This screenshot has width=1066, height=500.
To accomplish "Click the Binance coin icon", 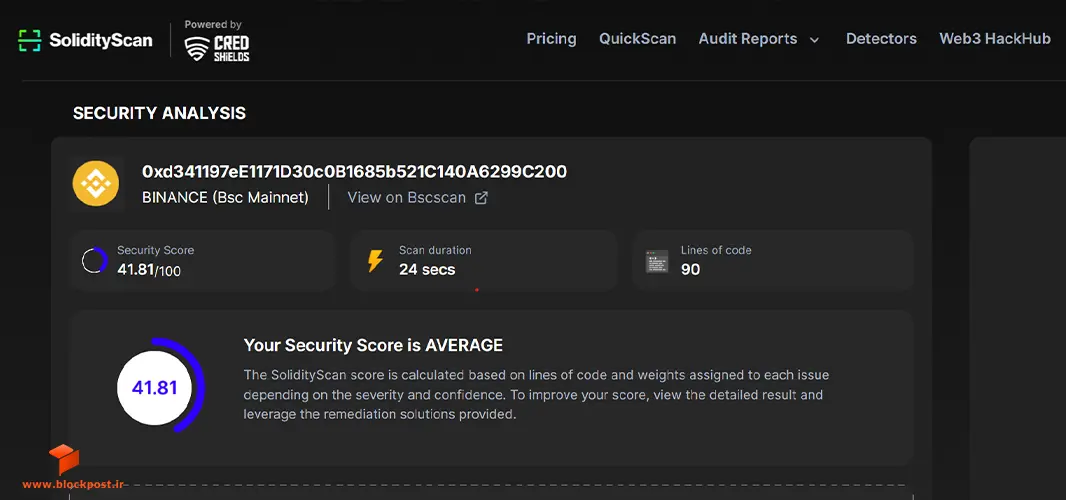I will point(96,183).
